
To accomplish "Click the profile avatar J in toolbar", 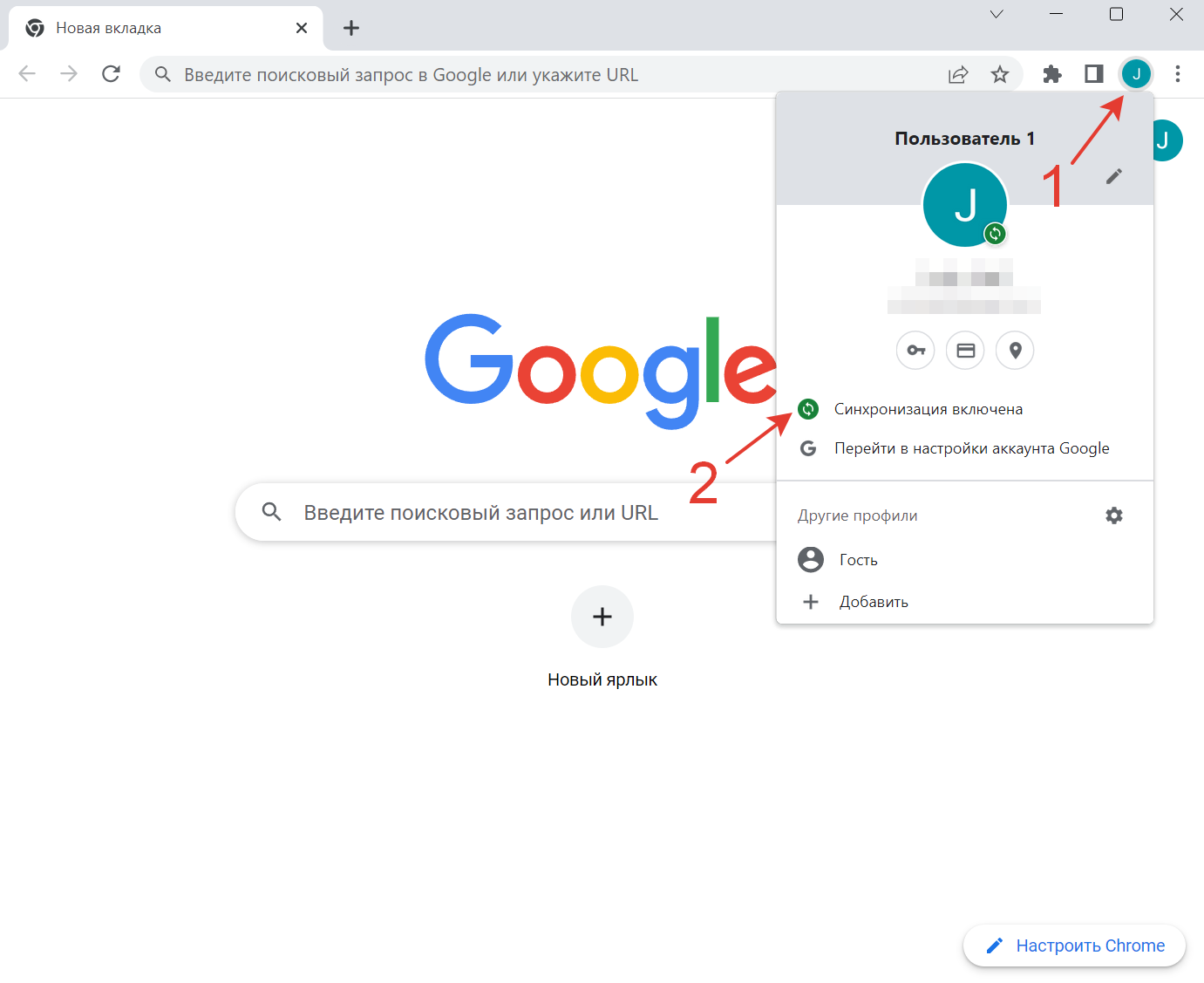I will tap(1136, 74).
